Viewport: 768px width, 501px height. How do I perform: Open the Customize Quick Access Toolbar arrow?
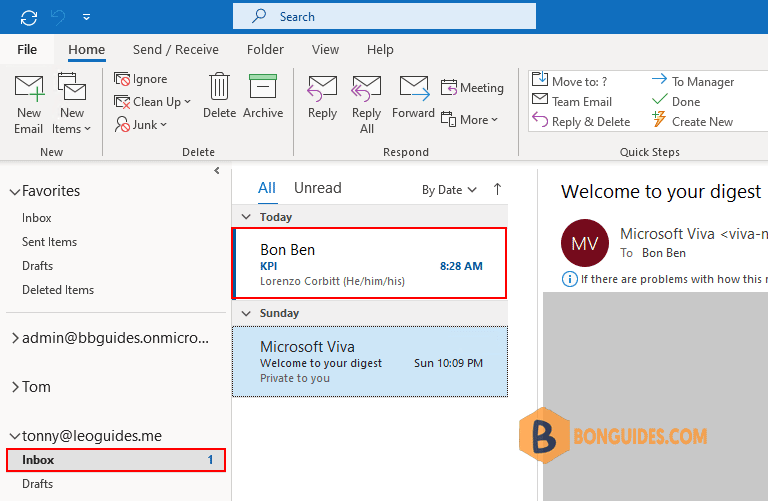(87, 17)
